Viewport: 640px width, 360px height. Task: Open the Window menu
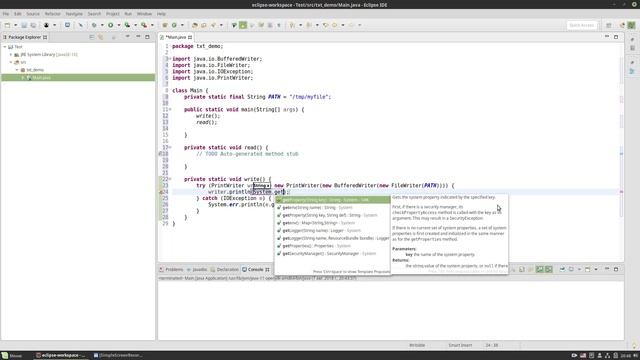[x=144, y=14]
